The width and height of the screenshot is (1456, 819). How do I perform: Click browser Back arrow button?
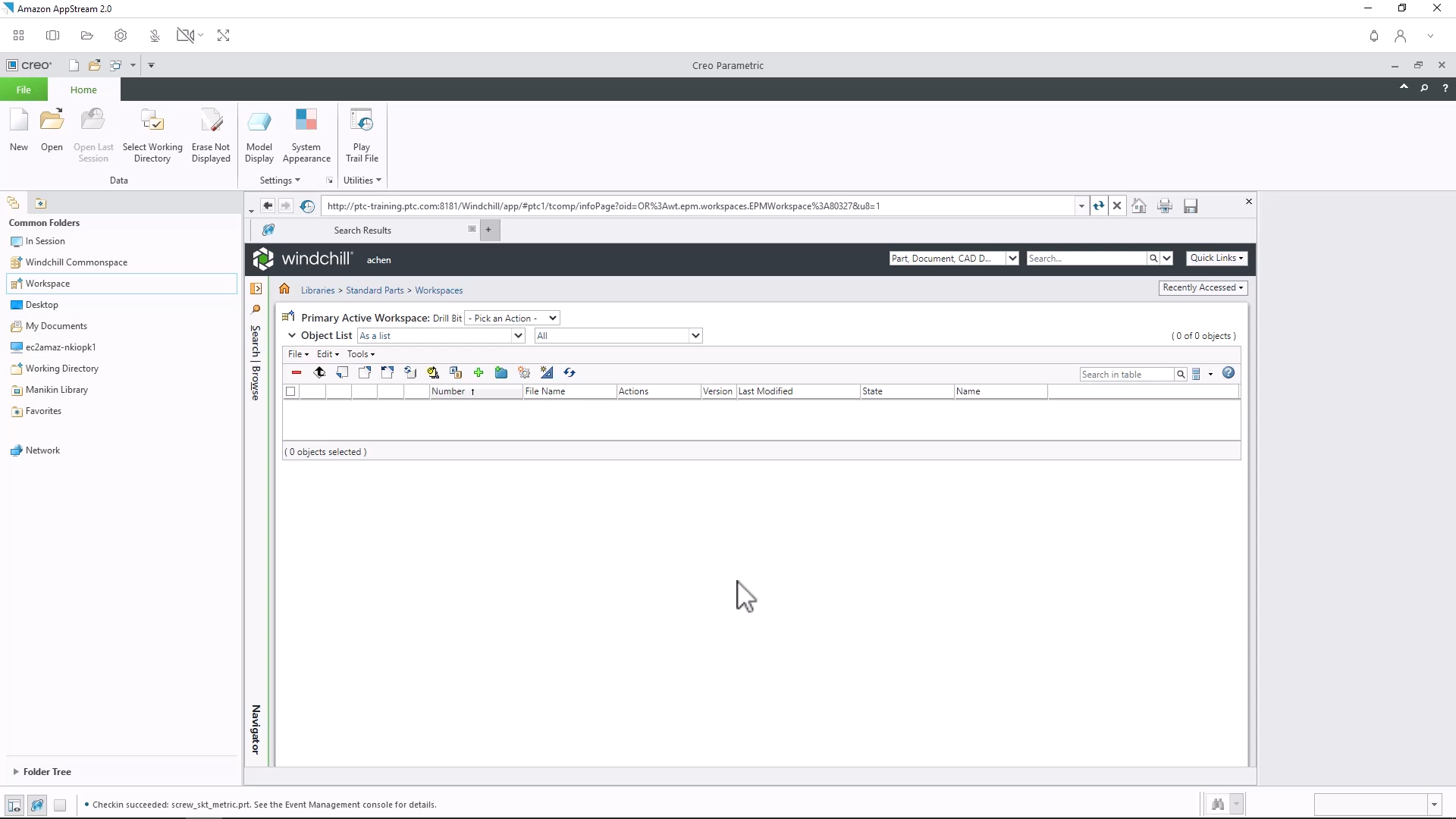coord(268,206)
